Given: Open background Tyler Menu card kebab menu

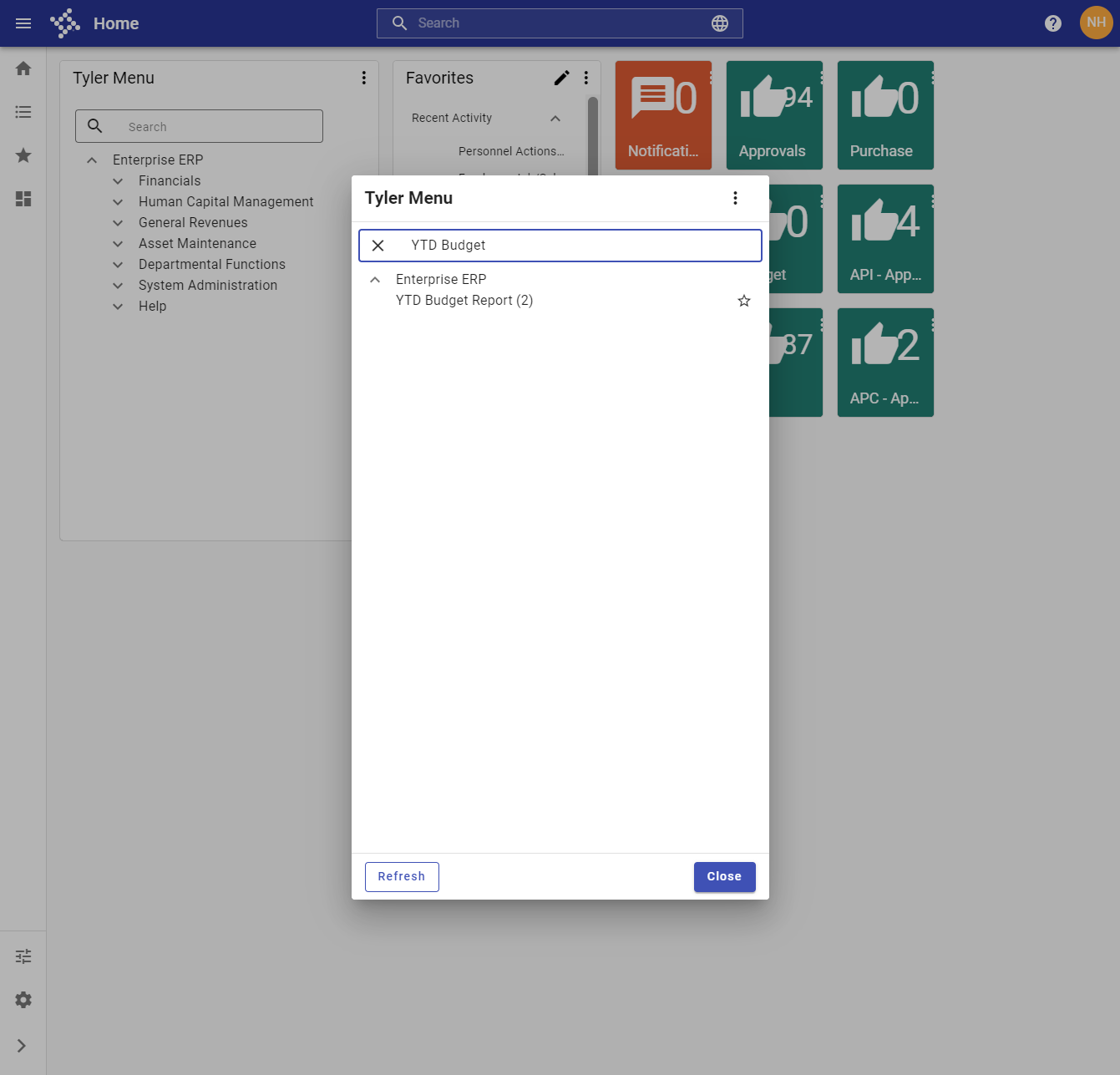Looking at the screenshot, I should [x=363, y=78].
